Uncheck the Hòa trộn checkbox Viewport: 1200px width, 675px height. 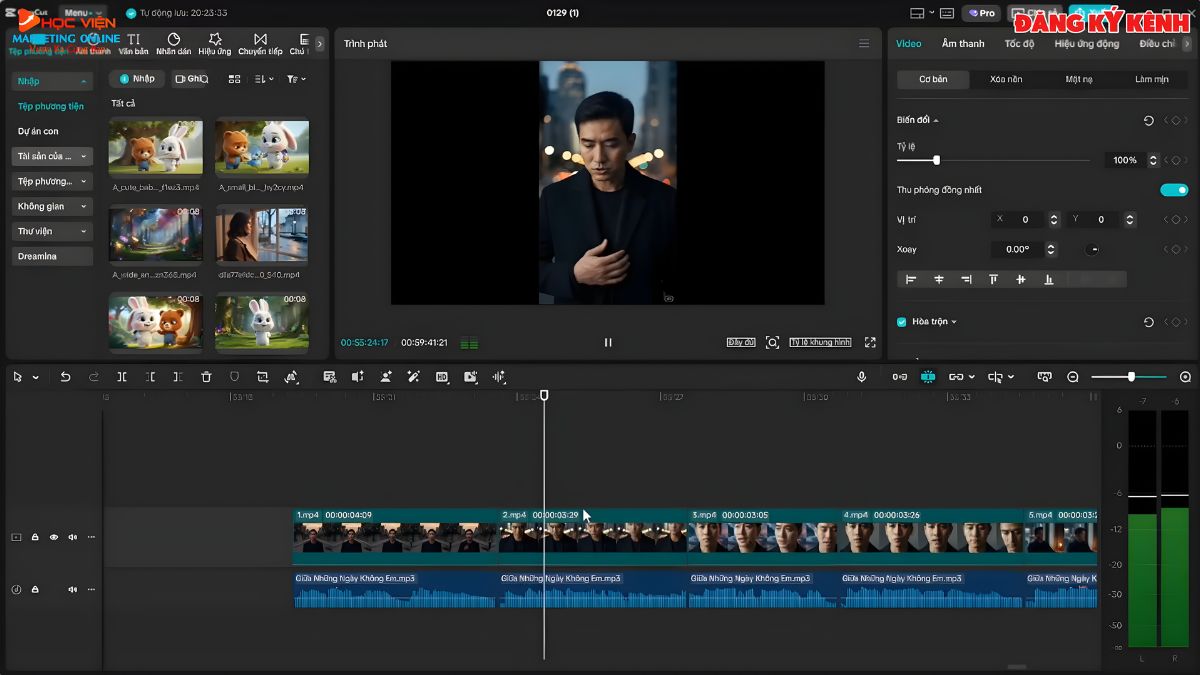tap(901, 322)
